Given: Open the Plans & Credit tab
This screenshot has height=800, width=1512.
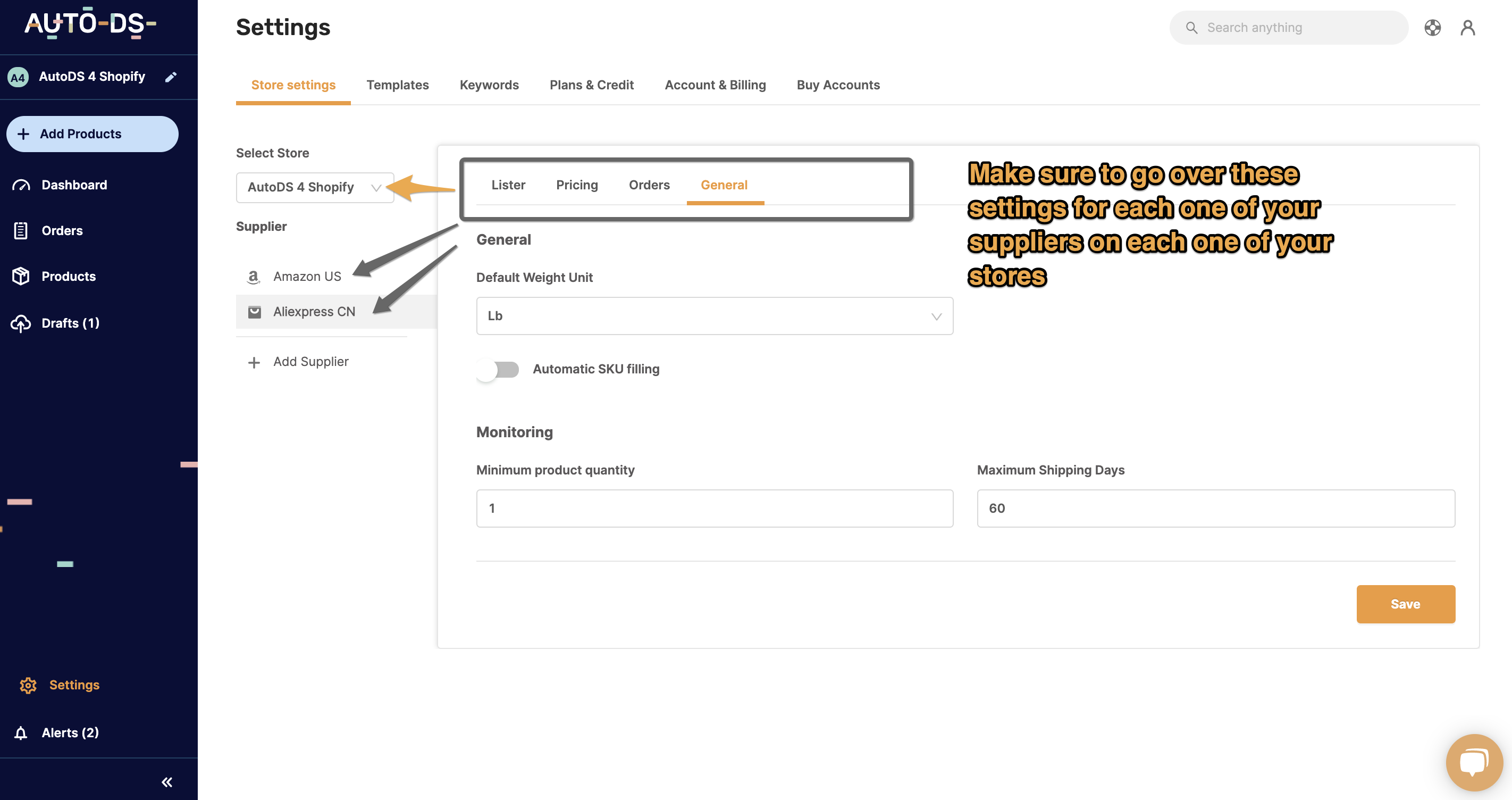Looking at the screenshot, I should click(x=591, y=85).
